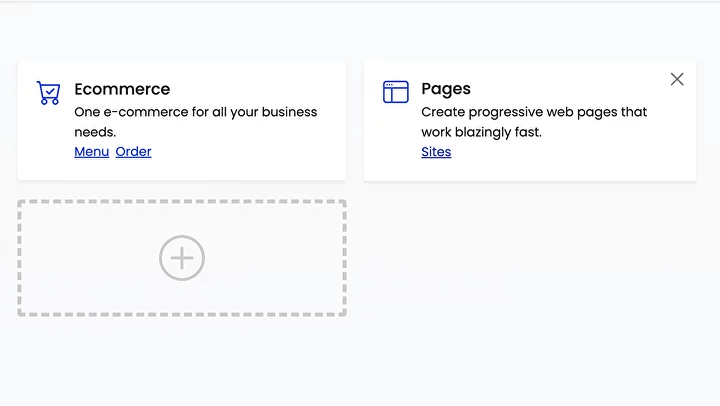
Task: Click "work blazingly fast." text line
Action: 481,132
